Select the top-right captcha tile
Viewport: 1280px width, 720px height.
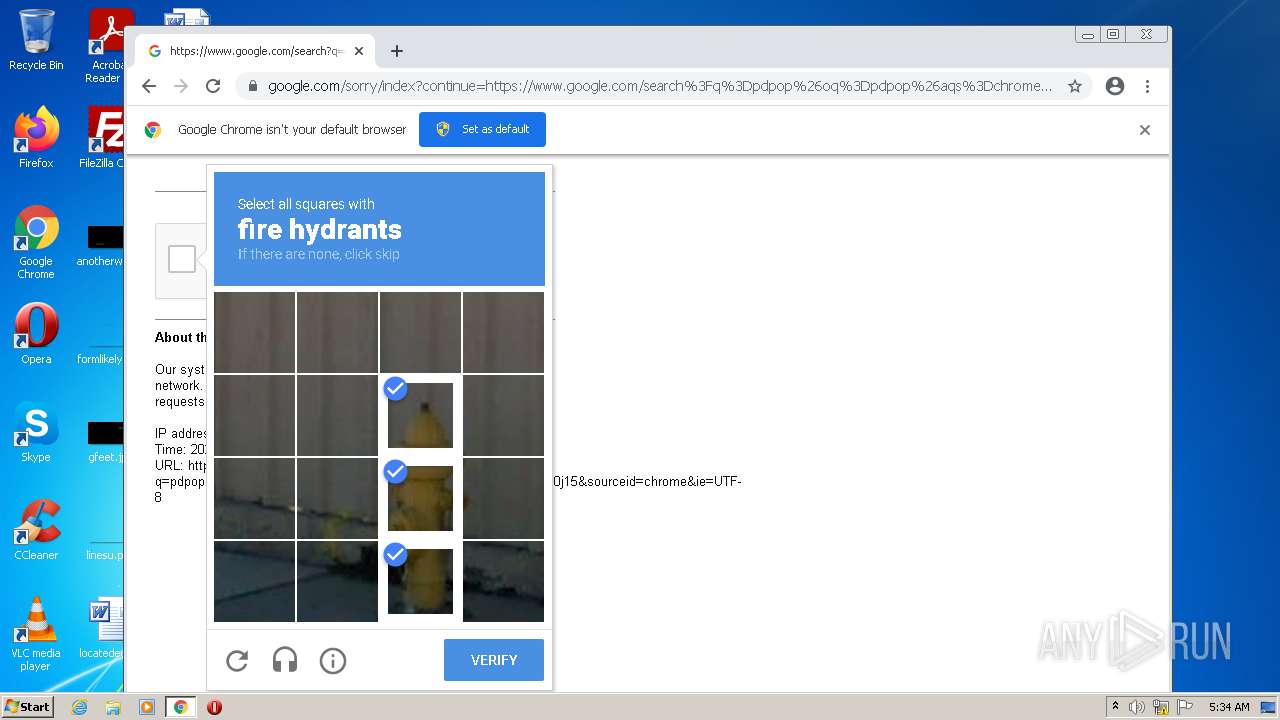coord(503,332)
